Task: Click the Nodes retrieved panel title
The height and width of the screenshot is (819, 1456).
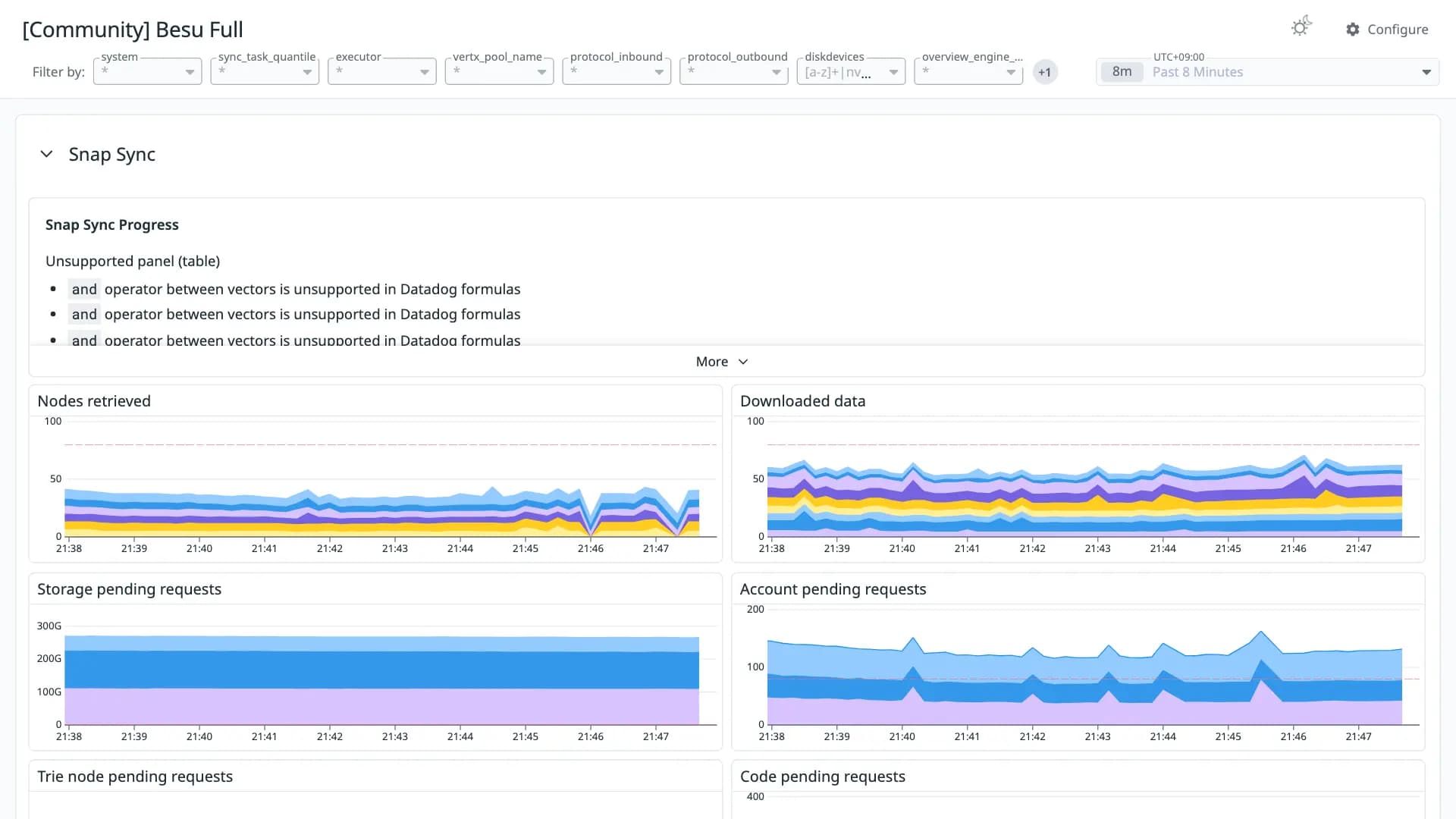Action: tap(94, 401)
